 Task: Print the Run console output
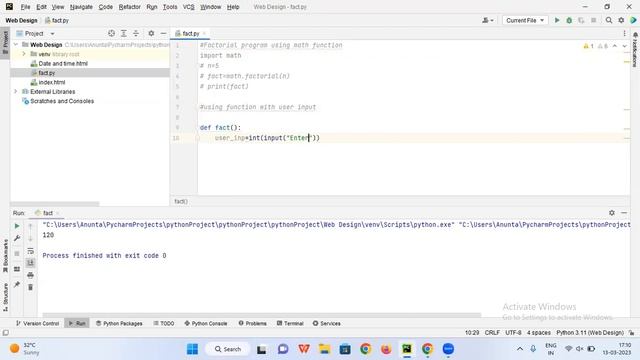pos(30,276)
